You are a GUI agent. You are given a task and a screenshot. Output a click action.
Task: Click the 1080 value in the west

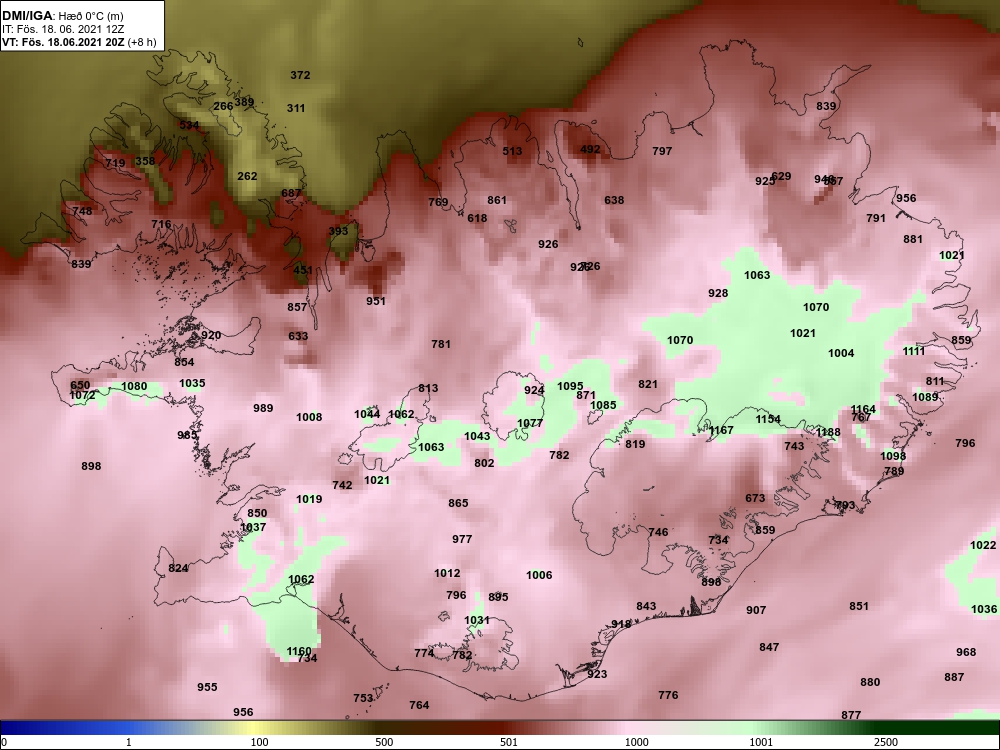[134, 386]
